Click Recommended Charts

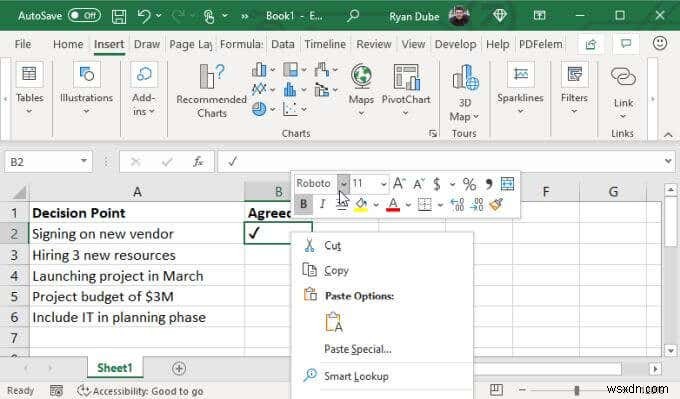coord(212,91)
